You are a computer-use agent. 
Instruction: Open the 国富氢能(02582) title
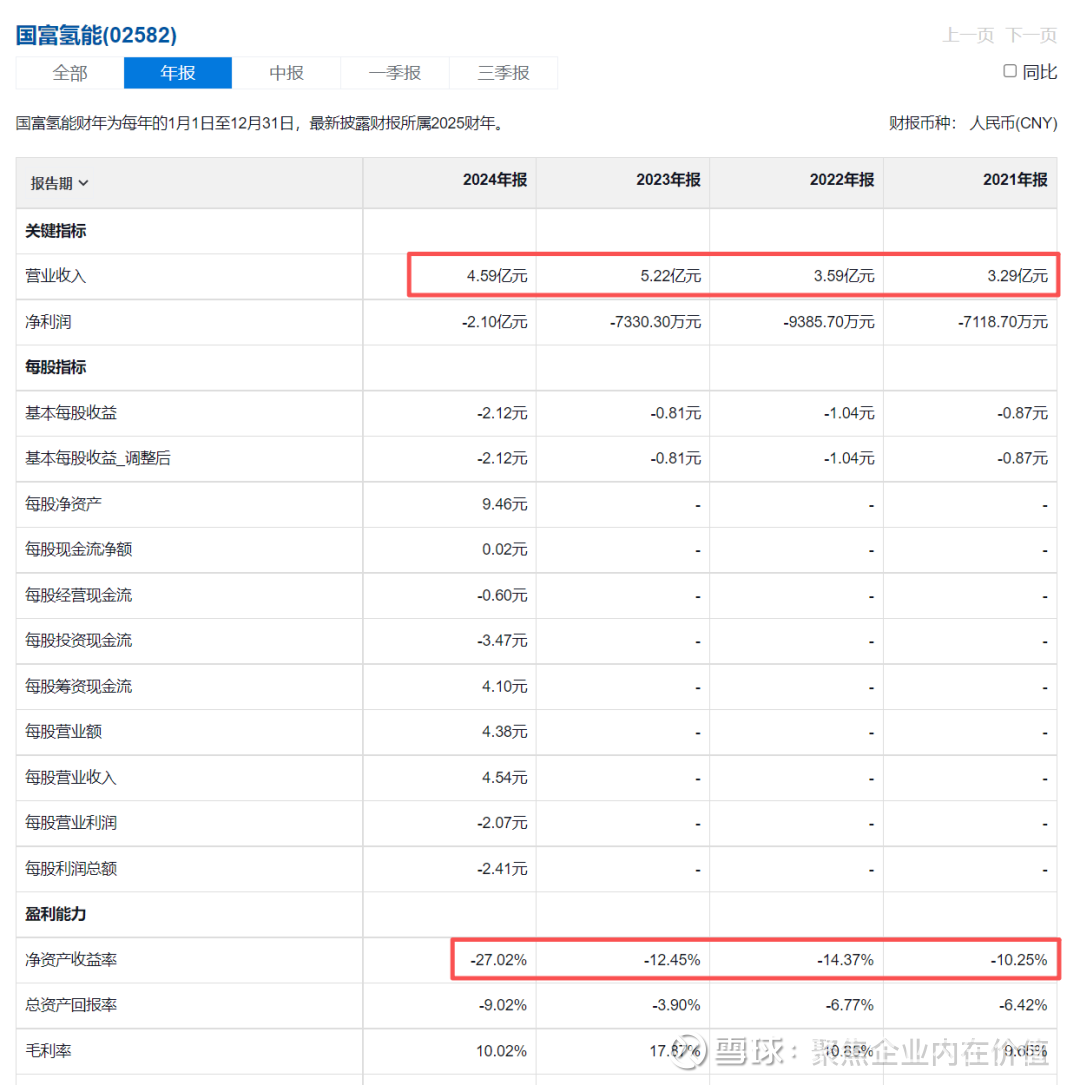[96, 35]
